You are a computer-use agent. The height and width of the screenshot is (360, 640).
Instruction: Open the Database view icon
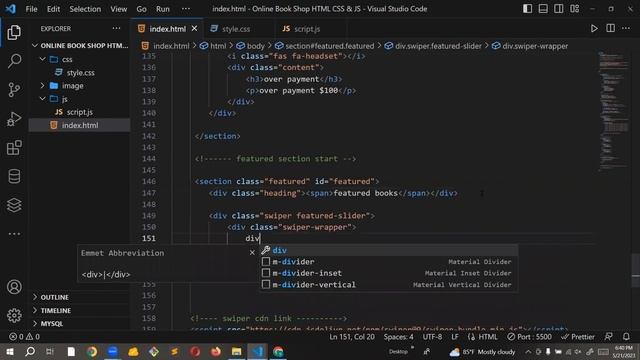pos(14,176)
